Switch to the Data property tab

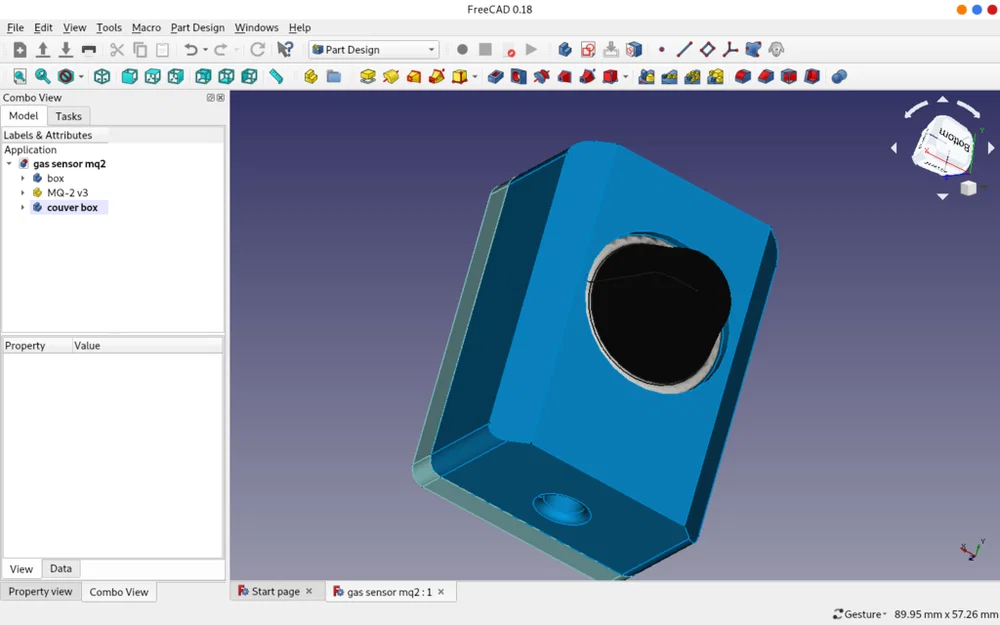(61, 568)
